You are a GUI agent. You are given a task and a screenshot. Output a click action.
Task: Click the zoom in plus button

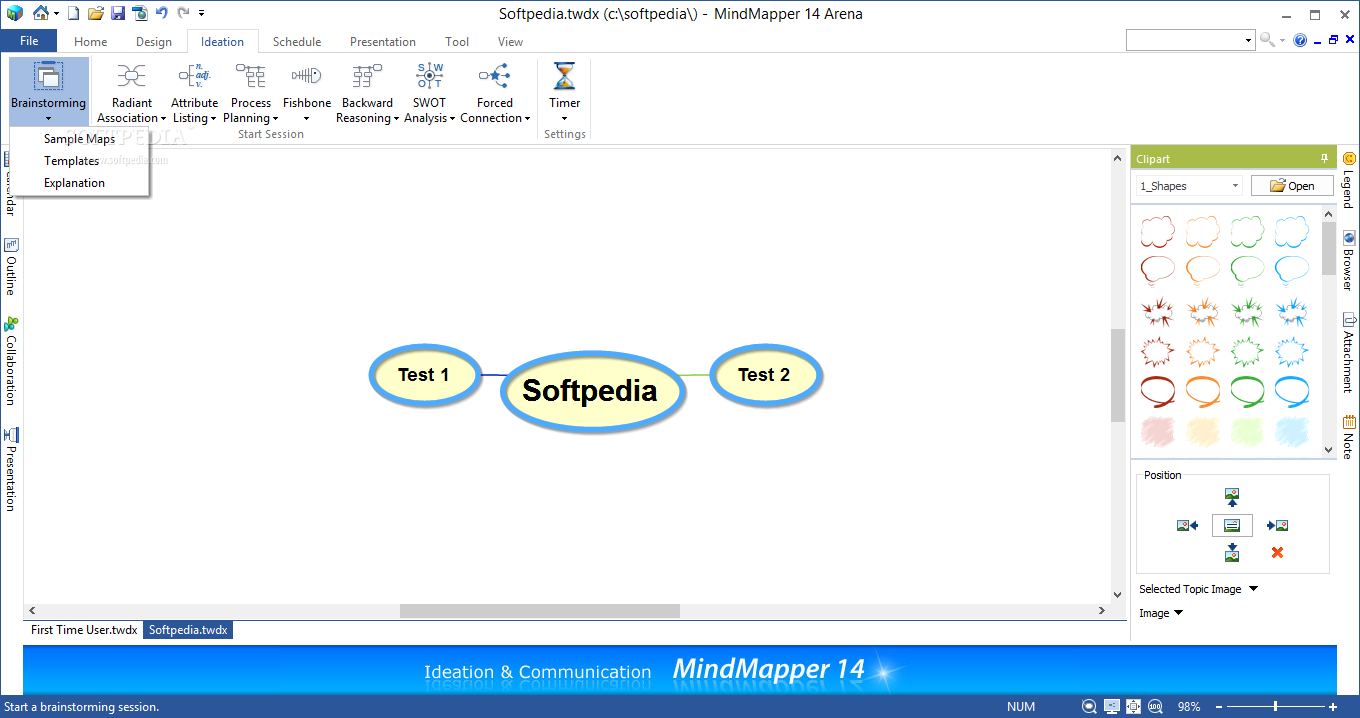(1333, 706)
